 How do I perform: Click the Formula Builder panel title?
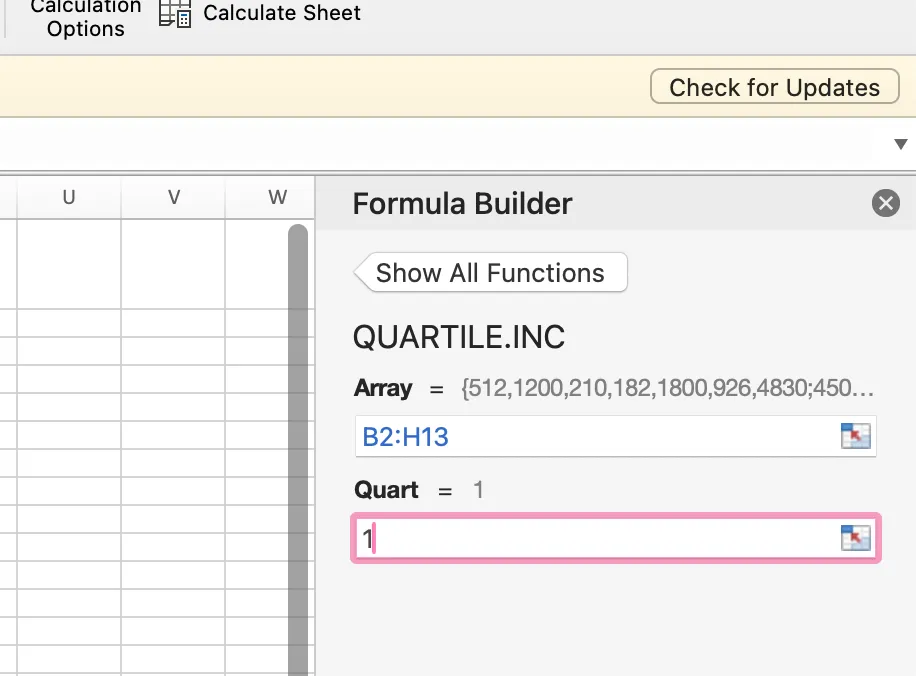coord(463,204)
